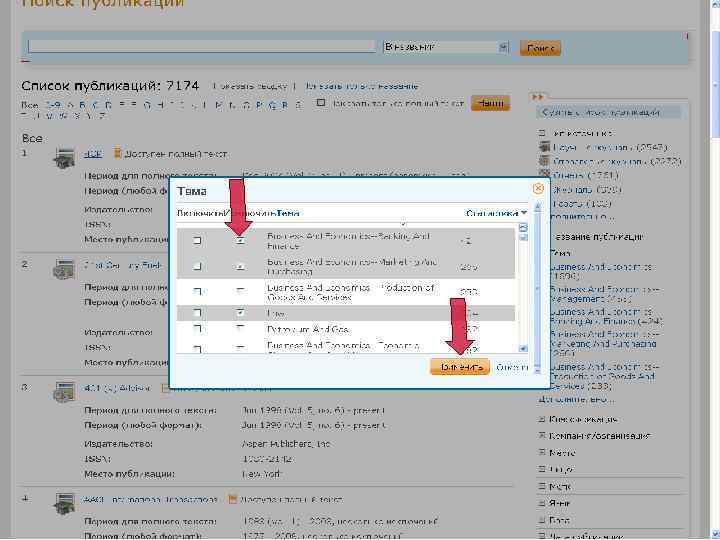Tick the exclude checkbox for Banking And Finance
The image size is (720, 540).
240,240
